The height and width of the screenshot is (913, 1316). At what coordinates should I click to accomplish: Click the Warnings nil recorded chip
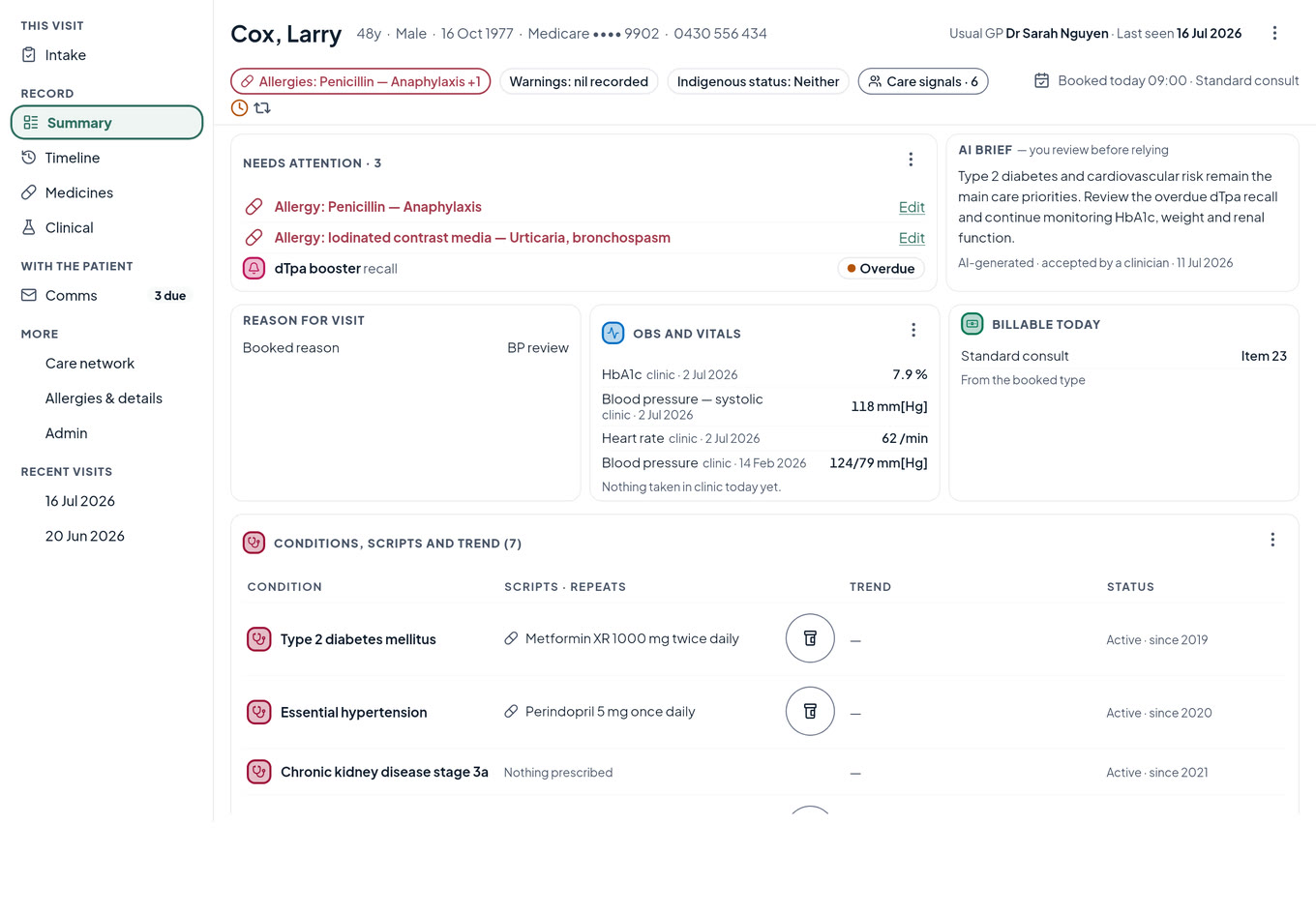click(x=579, y=81)
